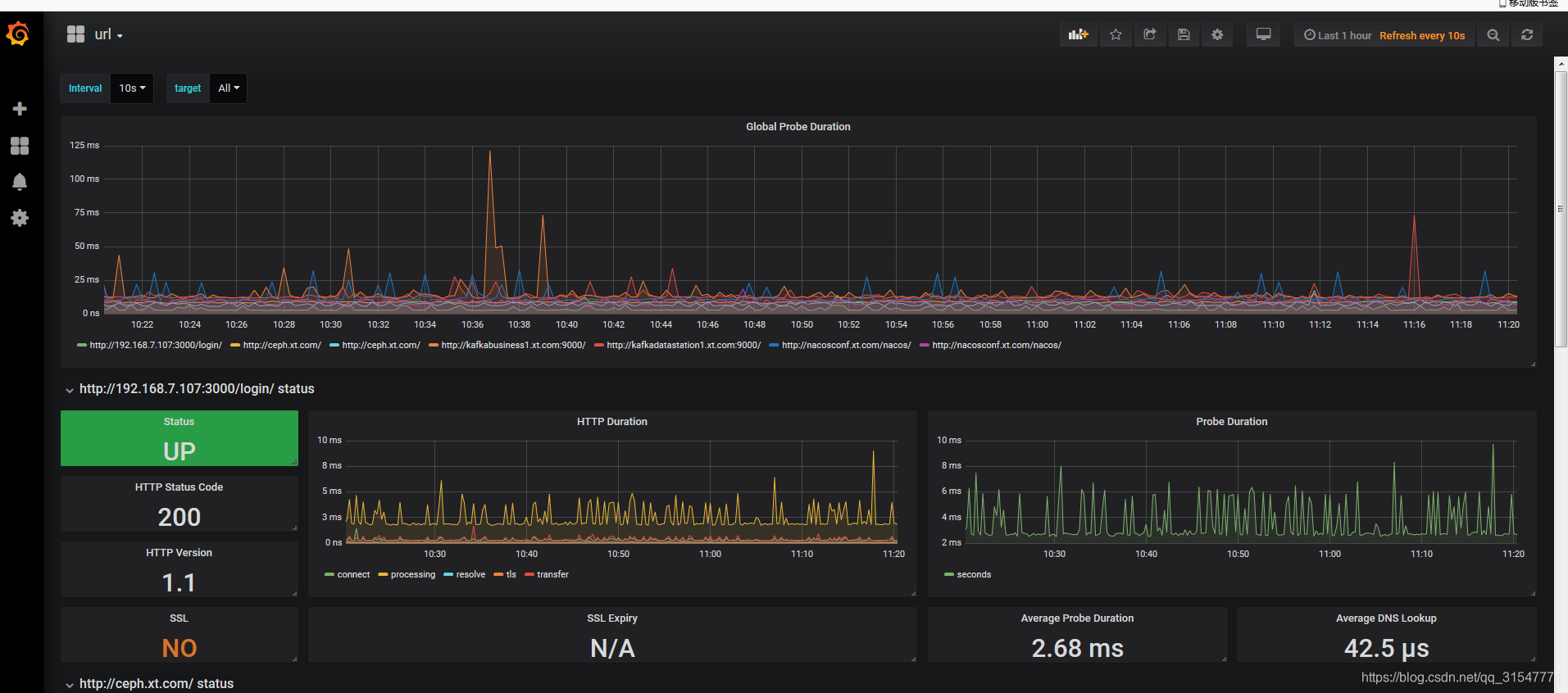Mark dashboard as favorite with star icon

1116,34
